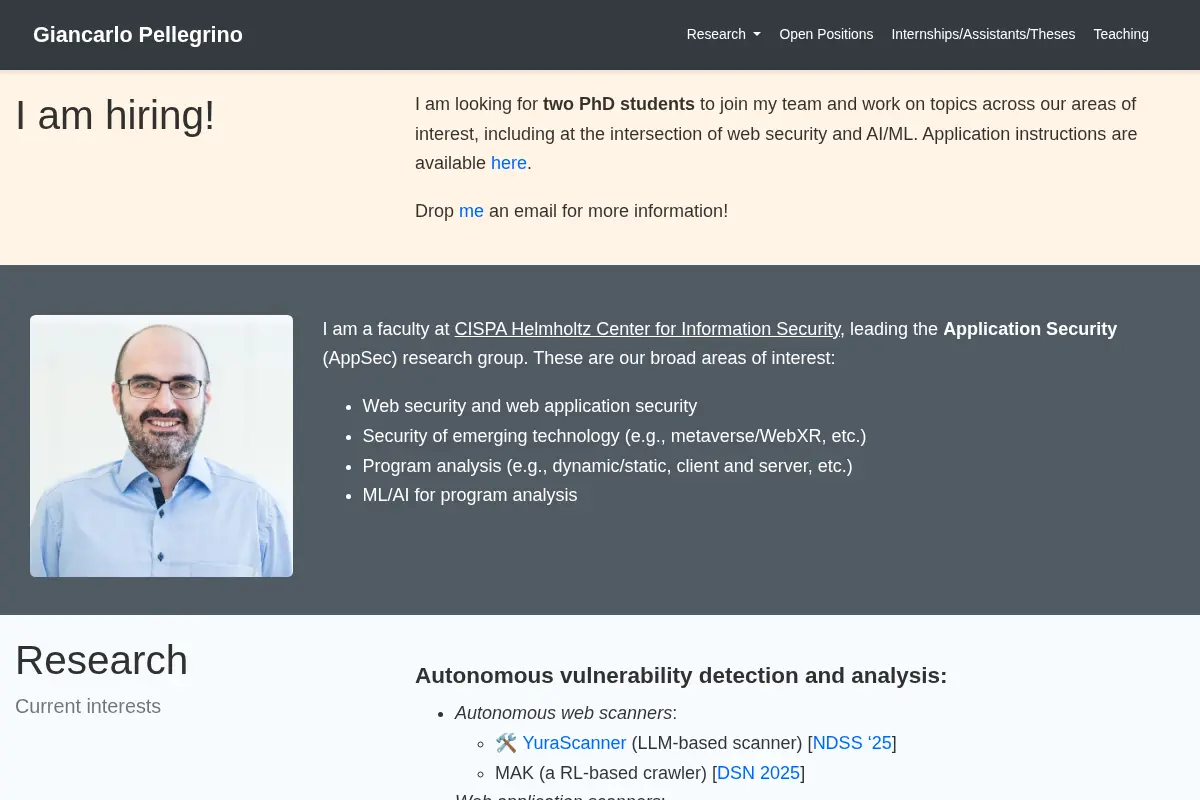Visit CISPA Helmholtz Center for Information Security link
Screen dimensions: 1200x800
(647, 329)
